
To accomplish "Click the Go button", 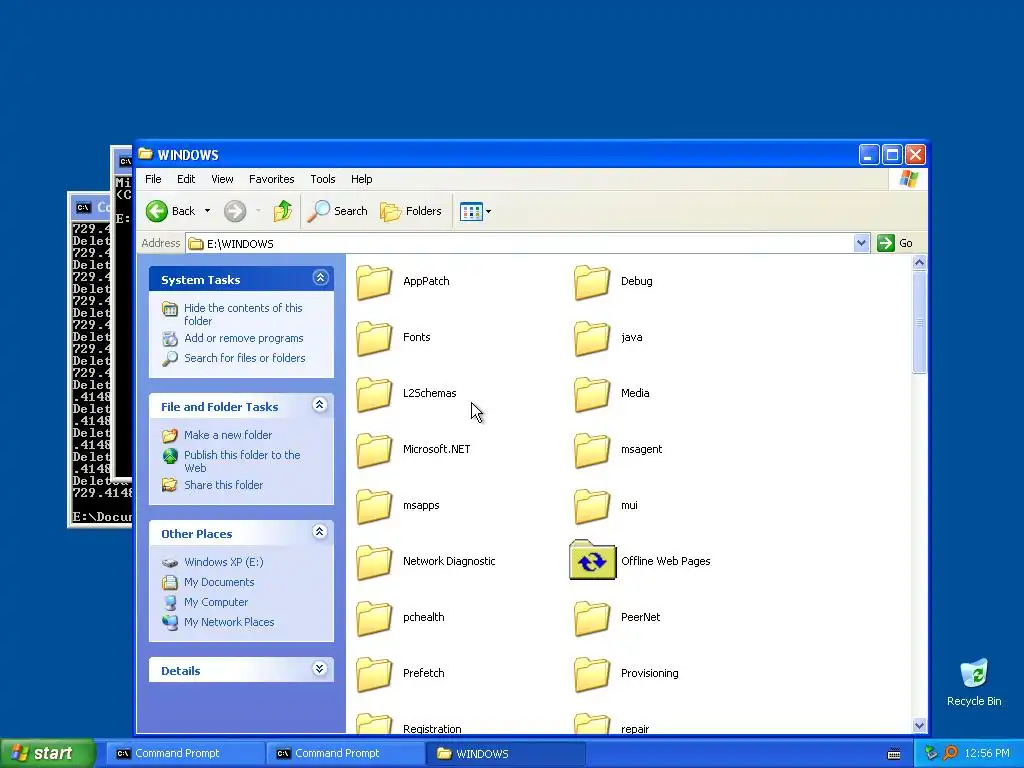I will [x=895, y=243].
